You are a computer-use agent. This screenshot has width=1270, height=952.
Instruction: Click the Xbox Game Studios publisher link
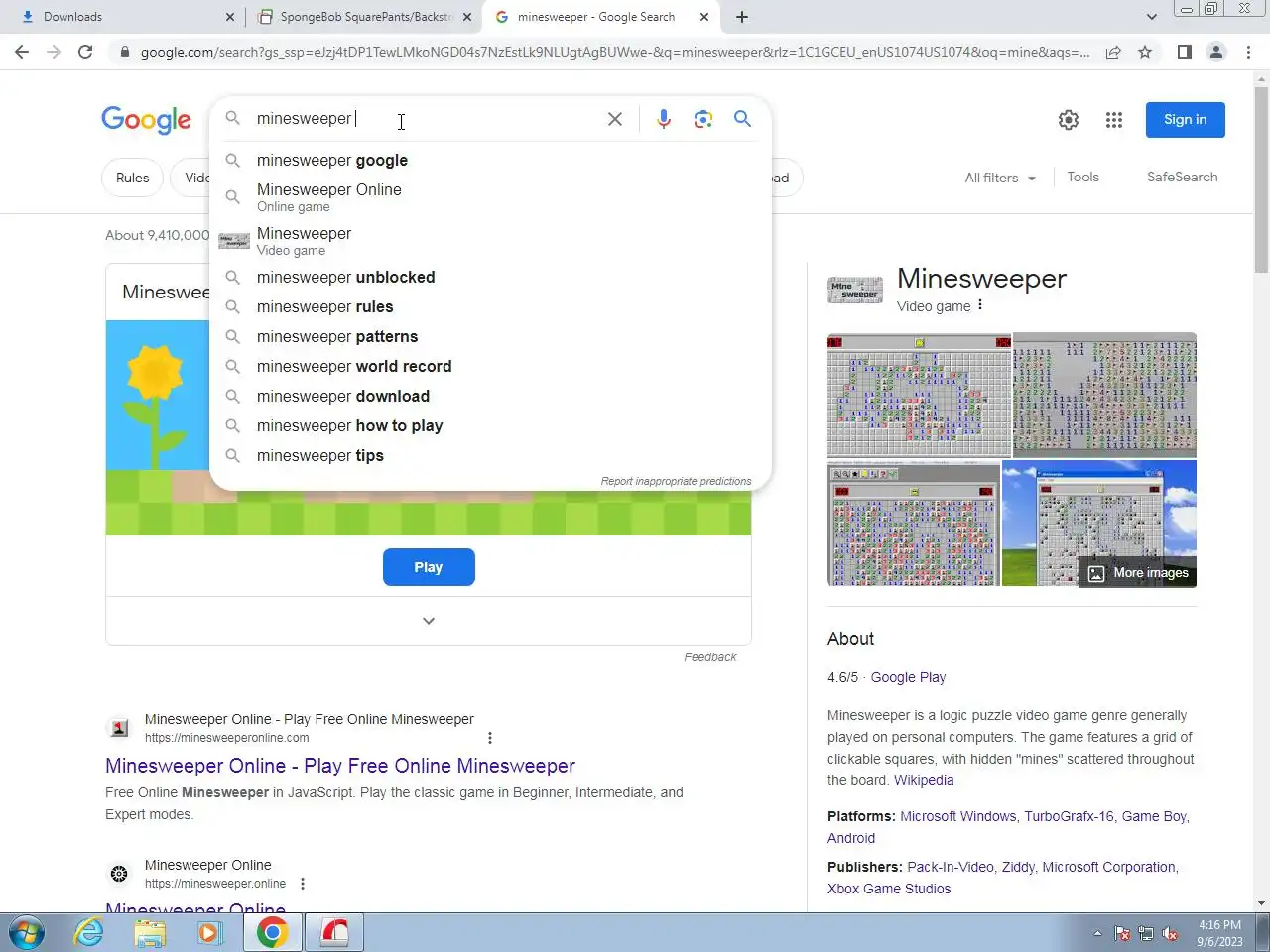point(889,889)
